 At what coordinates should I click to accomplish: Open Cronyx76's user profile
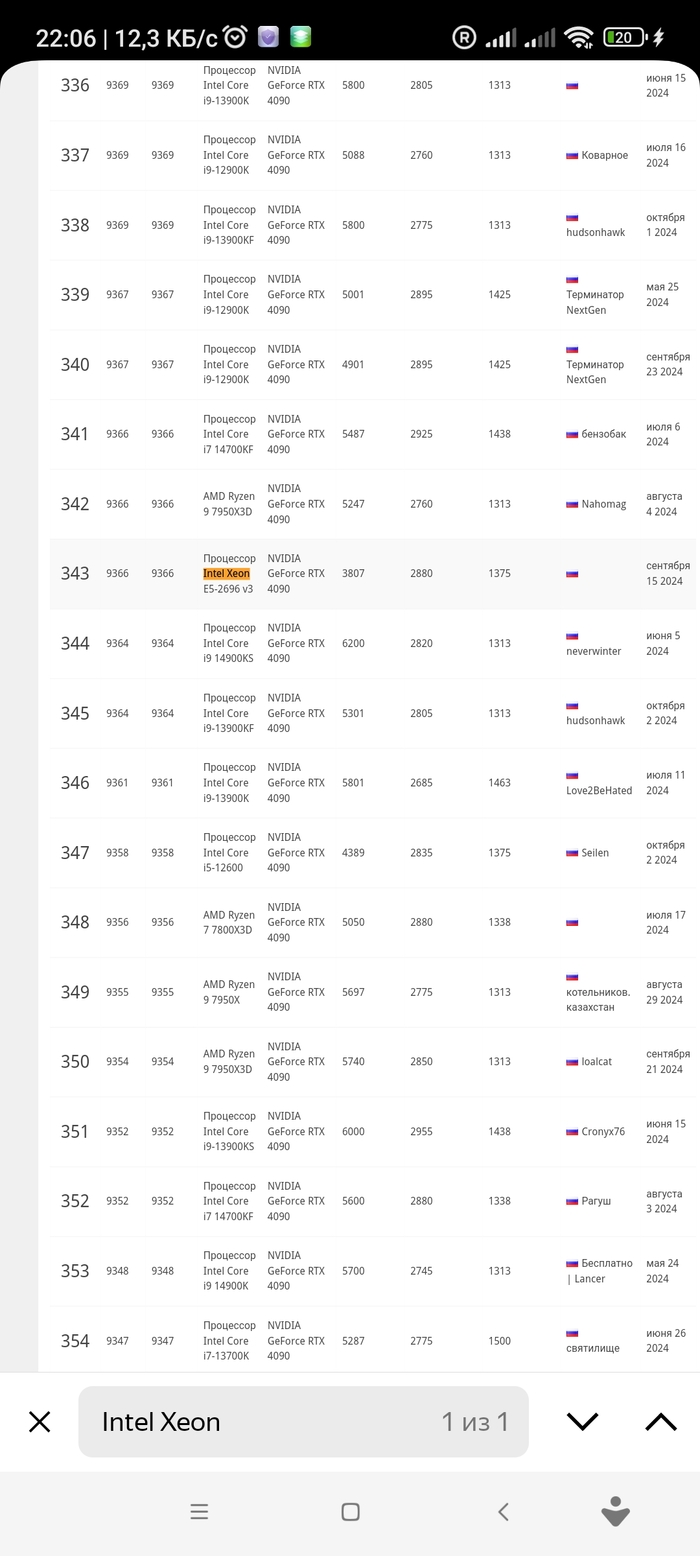602,1132
